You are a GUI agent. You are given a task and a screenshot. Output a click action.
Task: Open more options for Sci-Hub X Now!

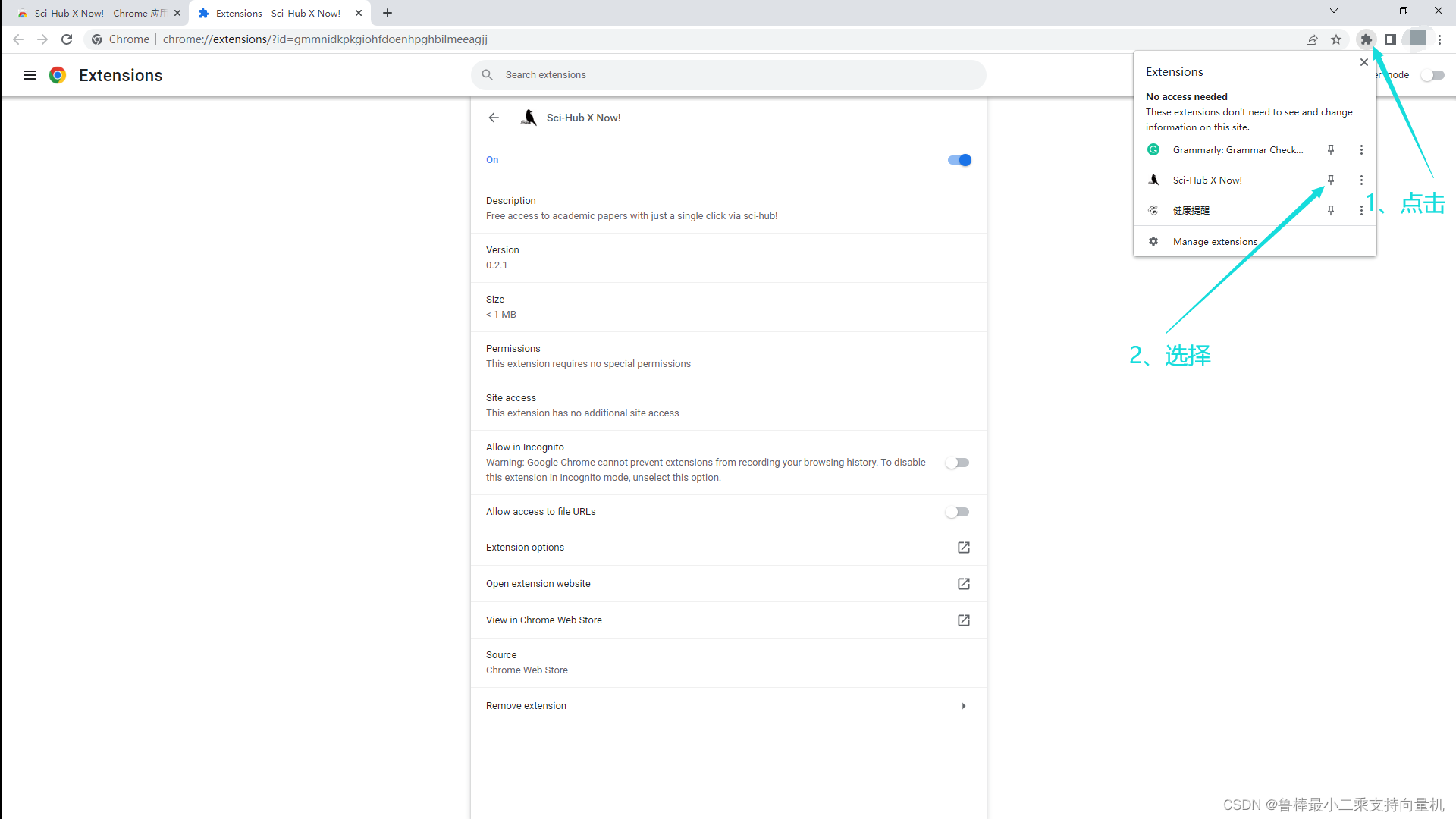[1361, 180]
